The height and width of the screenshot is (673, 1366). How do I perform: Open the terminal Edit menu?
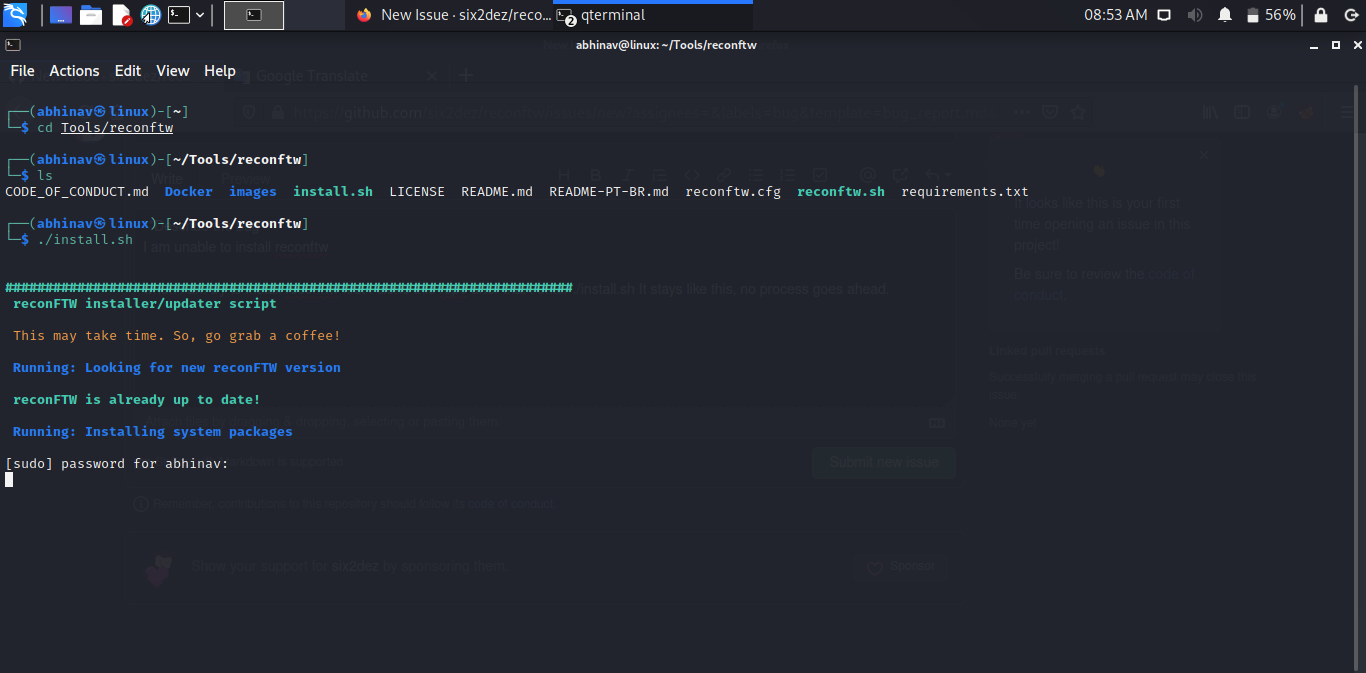(128, 71)
